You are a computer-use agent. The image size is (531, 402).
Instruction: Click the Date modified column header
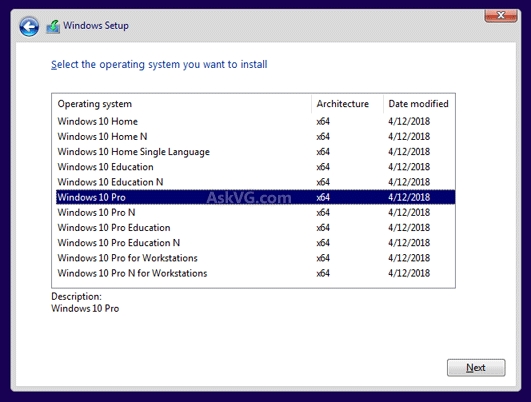[x=419, y=104]
